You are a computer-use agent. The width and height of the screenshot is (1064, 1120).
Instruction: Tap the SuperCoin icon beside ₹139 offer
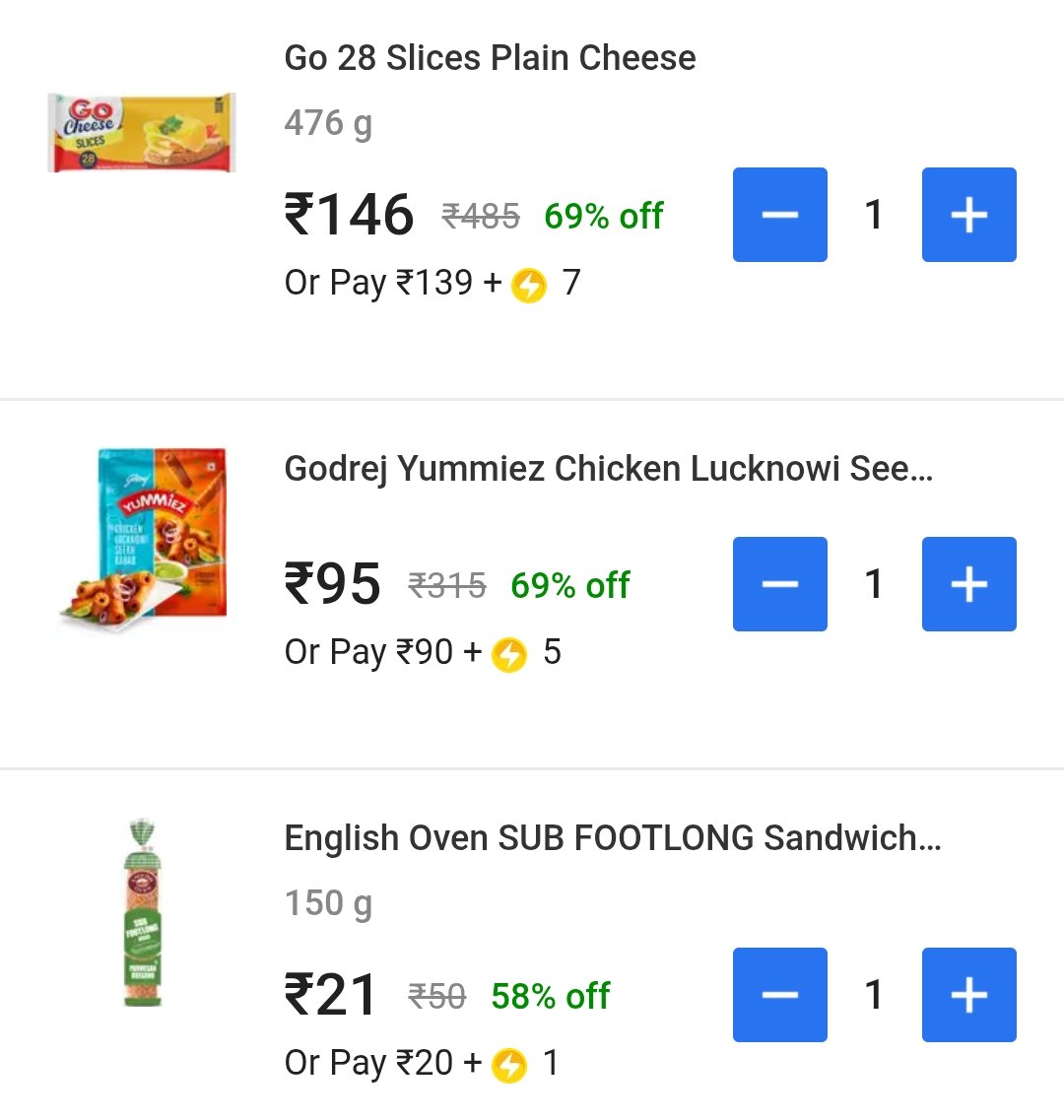click(x=529, y=285)
